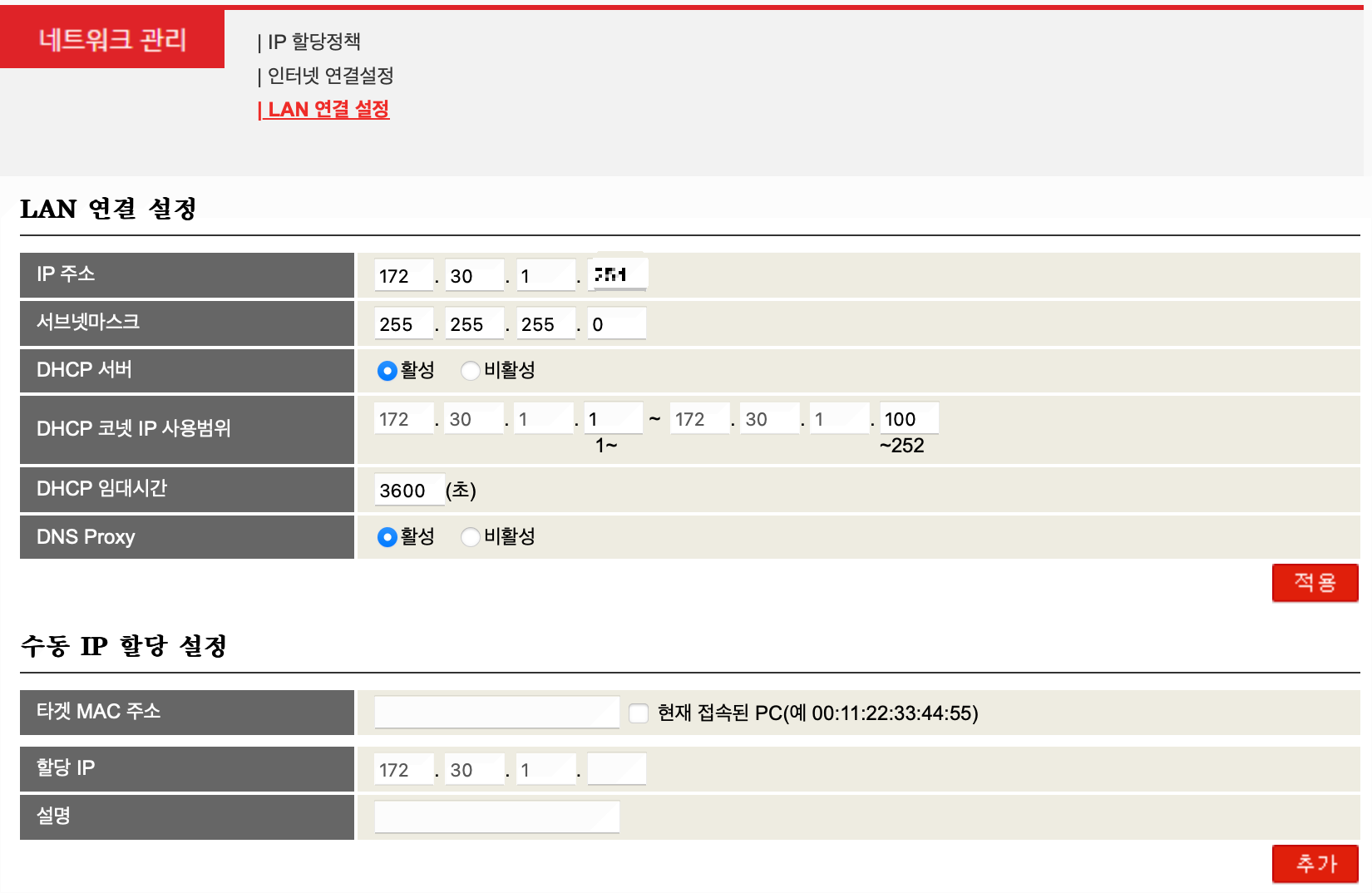The image size is (1372, 893).
Task: Click the 할당 IP last octet field
Action: (x=617, y=769)
